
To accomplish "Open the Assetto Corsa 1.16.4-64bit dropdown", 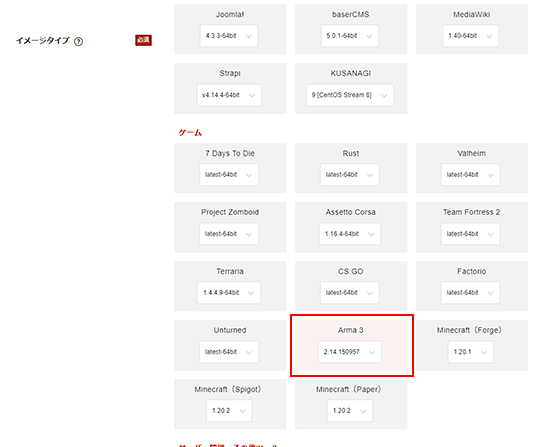I will click(350, 234).
